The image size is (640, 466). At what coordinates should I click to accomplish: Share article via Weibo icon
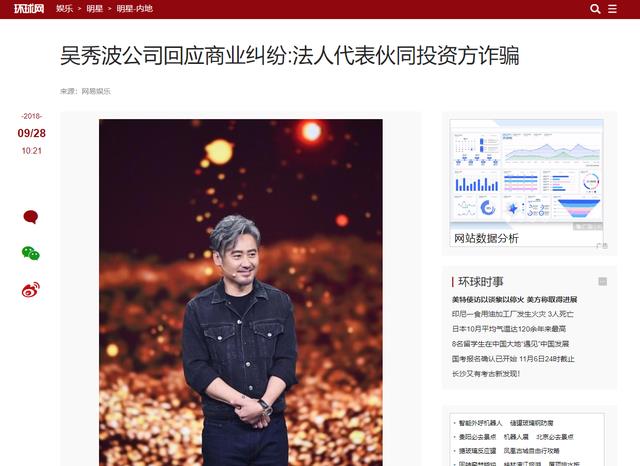point(31,290)
